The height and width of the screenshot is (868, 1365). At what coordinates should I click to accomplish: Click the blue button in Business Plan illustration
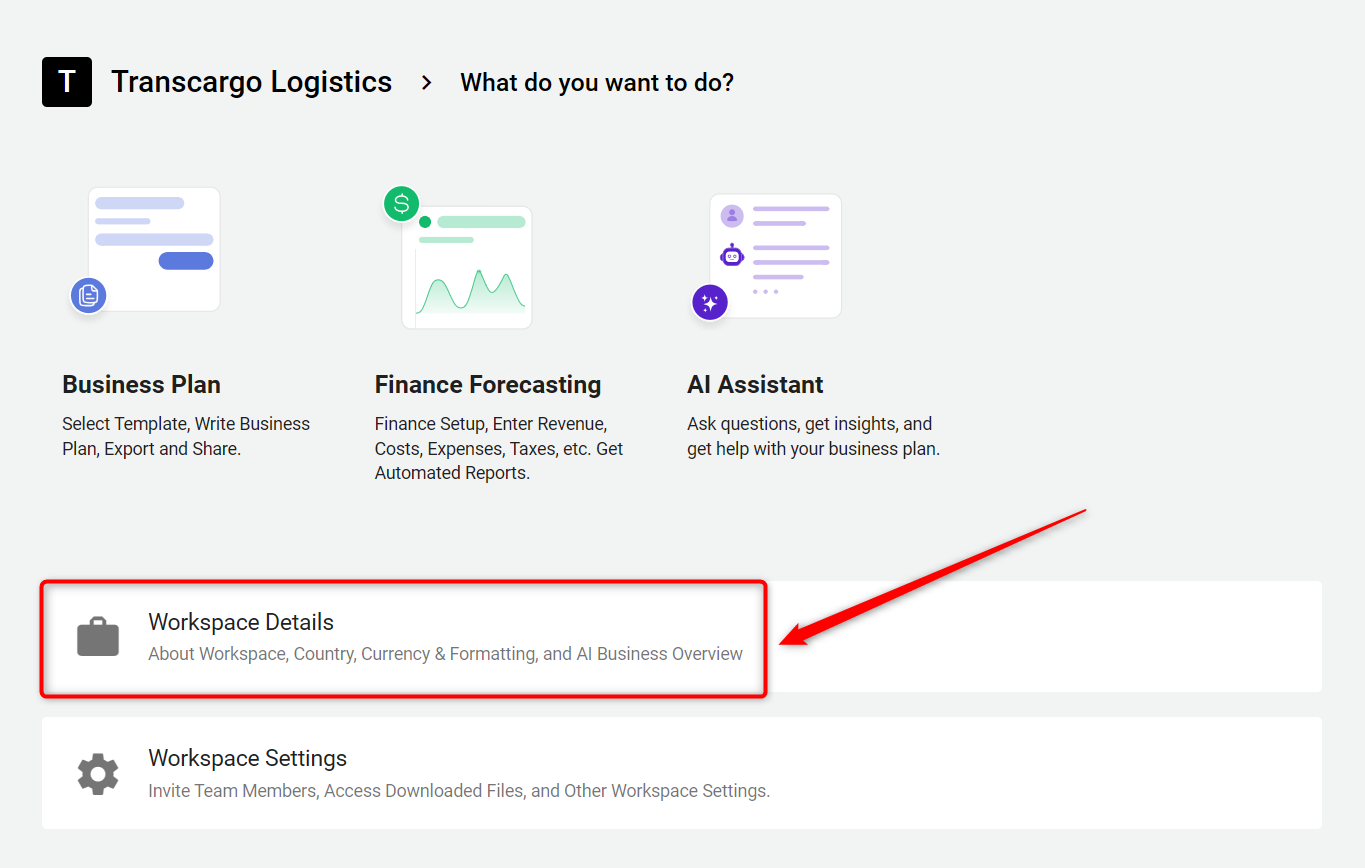coord(186,261)
